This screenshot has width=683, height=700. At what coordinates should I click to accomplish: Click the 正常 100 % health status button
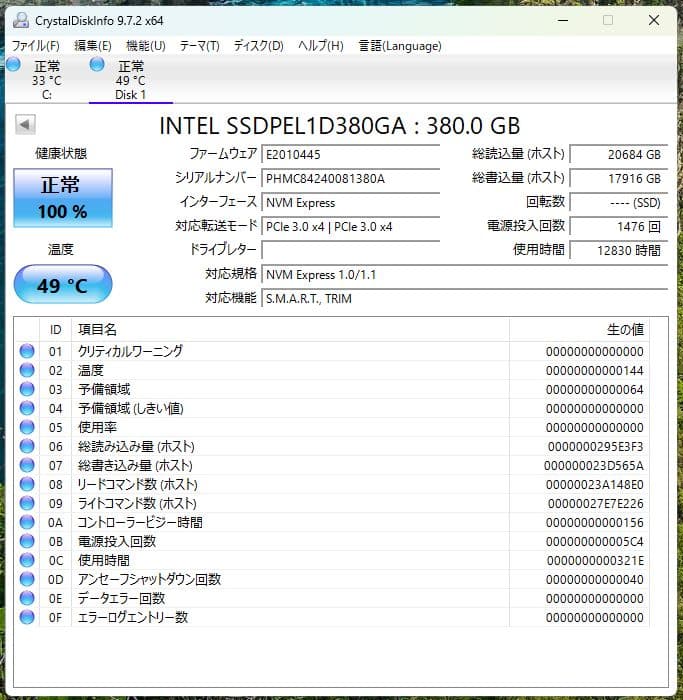pyautogui.click(x=62, y=198)
